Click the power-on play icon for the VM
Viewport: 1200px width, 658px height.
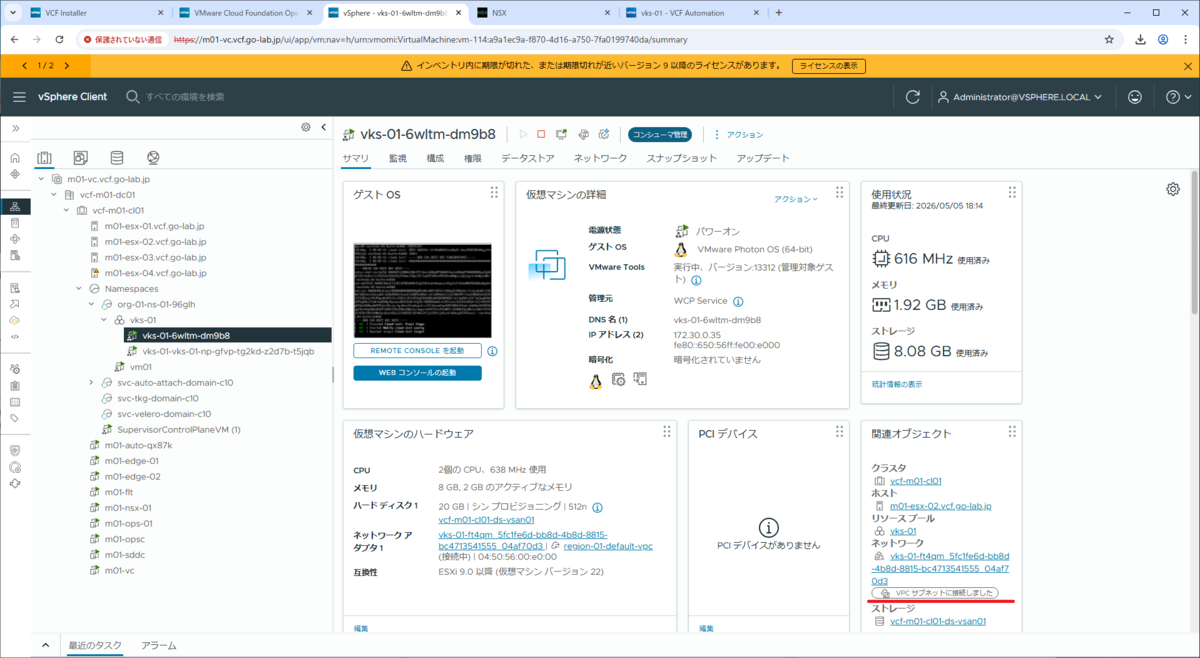[522, 134]
